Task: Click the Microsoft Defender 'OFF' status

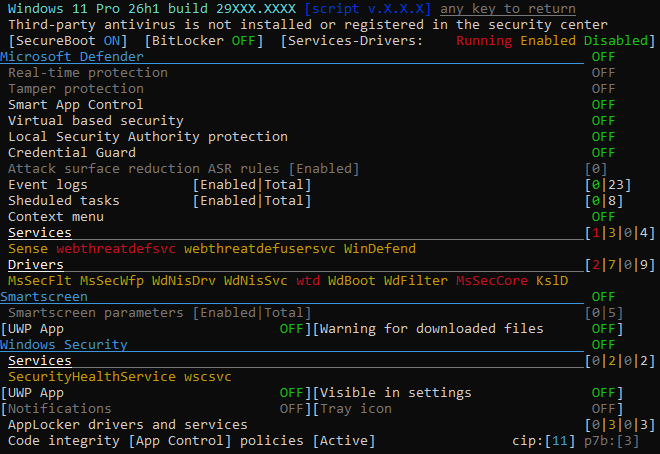Action: 604,56
